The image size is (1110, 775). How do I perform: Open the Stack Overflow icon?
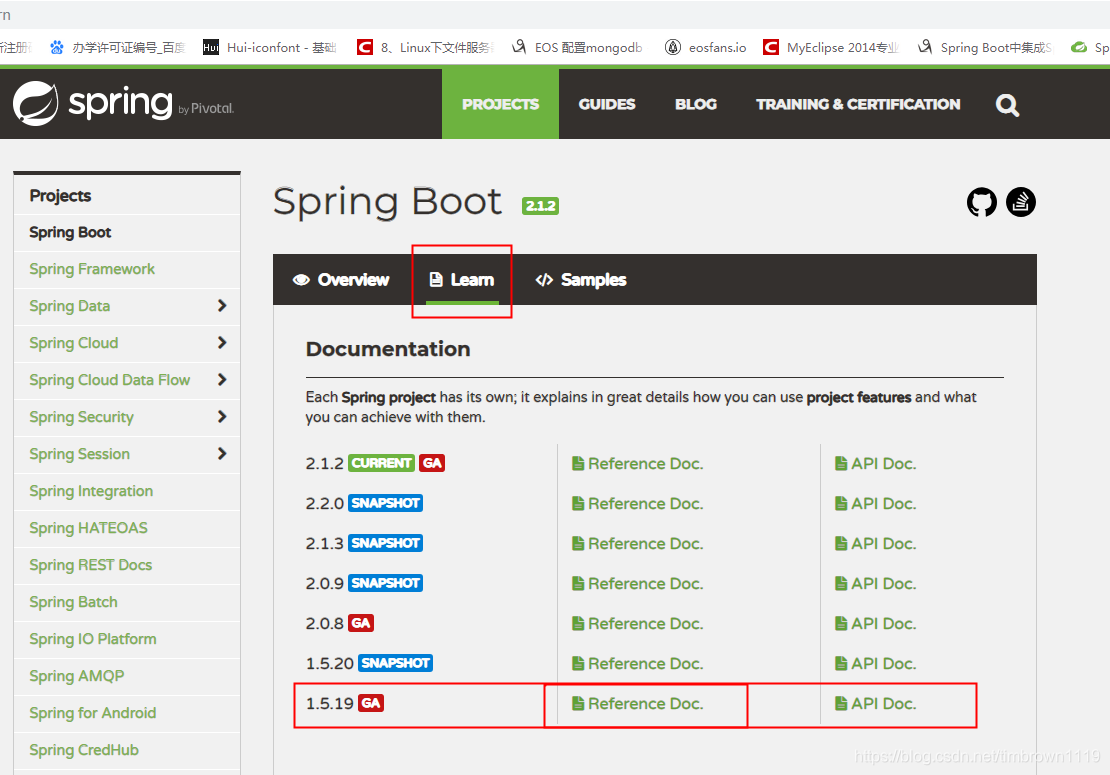click(1021, 202)
